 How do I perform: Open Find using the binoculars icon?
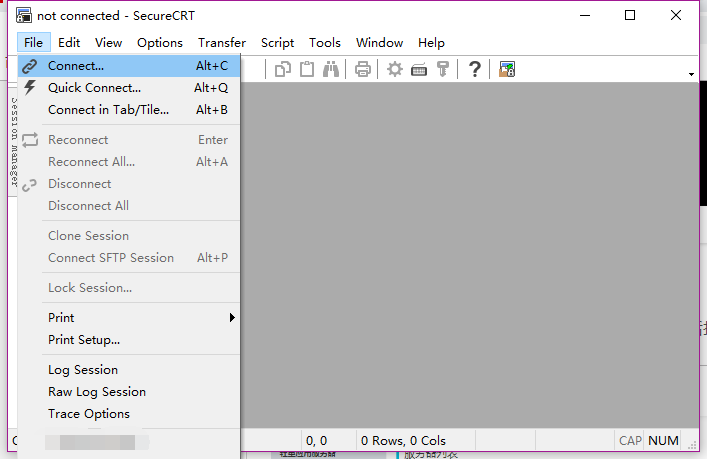tap(331, 69)
